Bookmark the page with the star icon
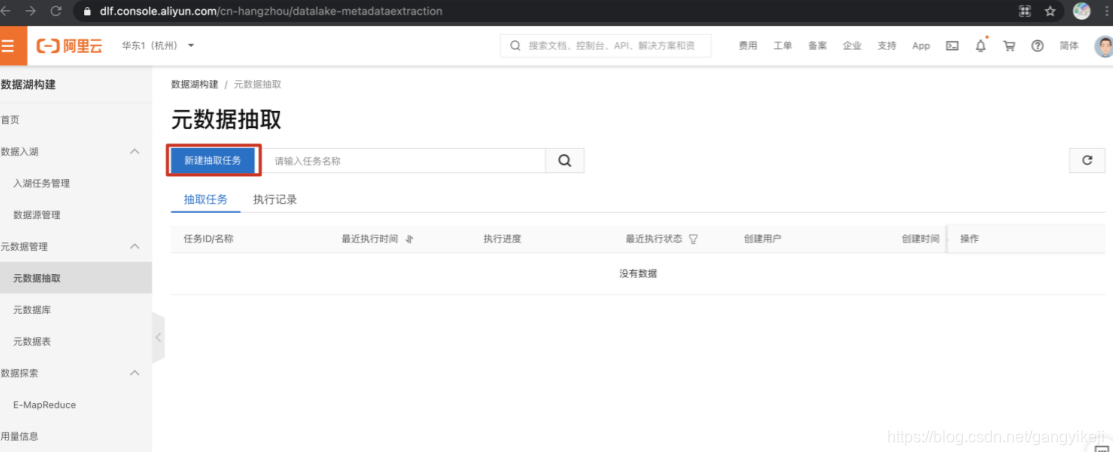1113x455 pixels. [x=1050, y=11]
